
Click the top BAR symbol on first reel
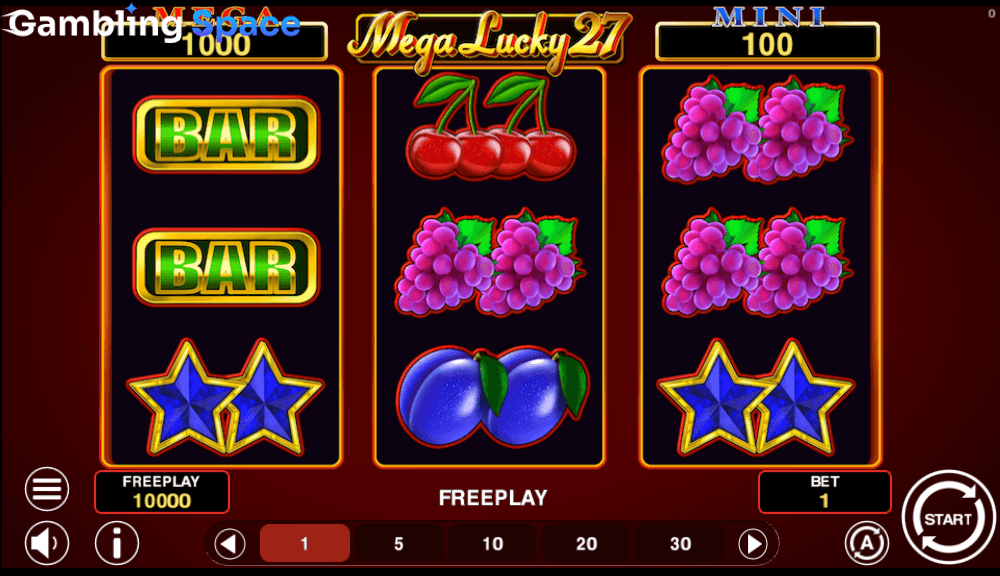226,134
